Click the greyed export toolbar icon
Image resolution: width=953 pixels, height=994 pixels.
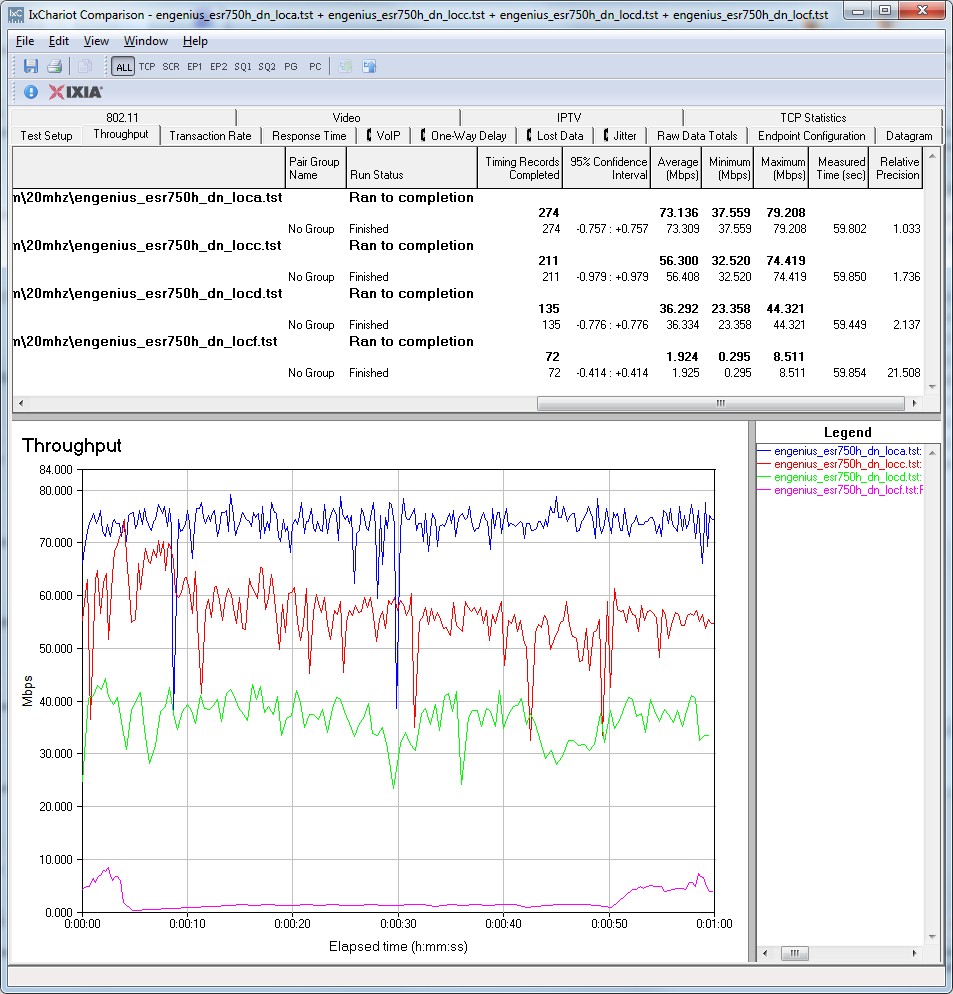coord(346,66)
